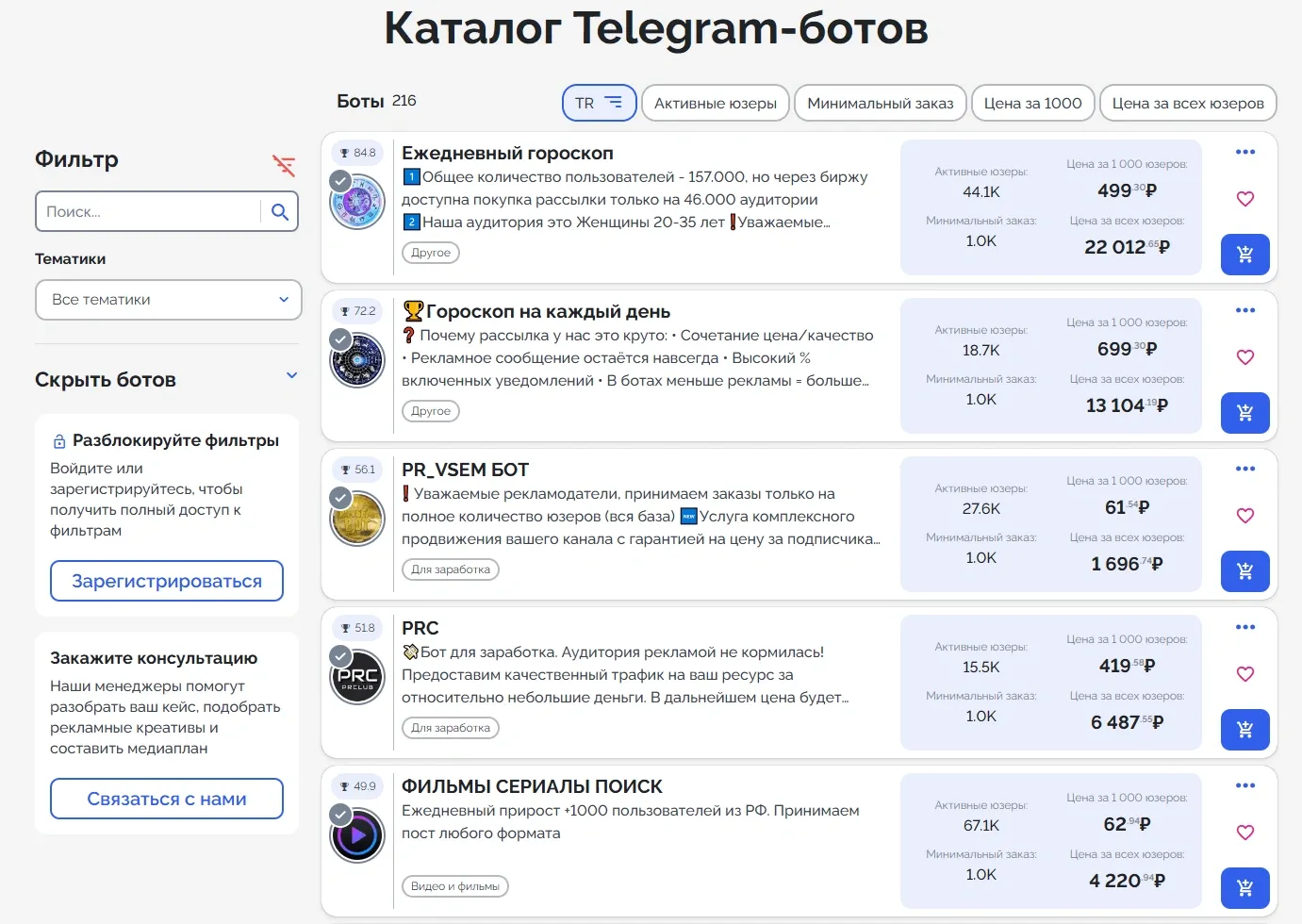Click the Для заработка tag under PRC
The height and width of the screenshot is (924, 1302).
[x=451, y=728]
